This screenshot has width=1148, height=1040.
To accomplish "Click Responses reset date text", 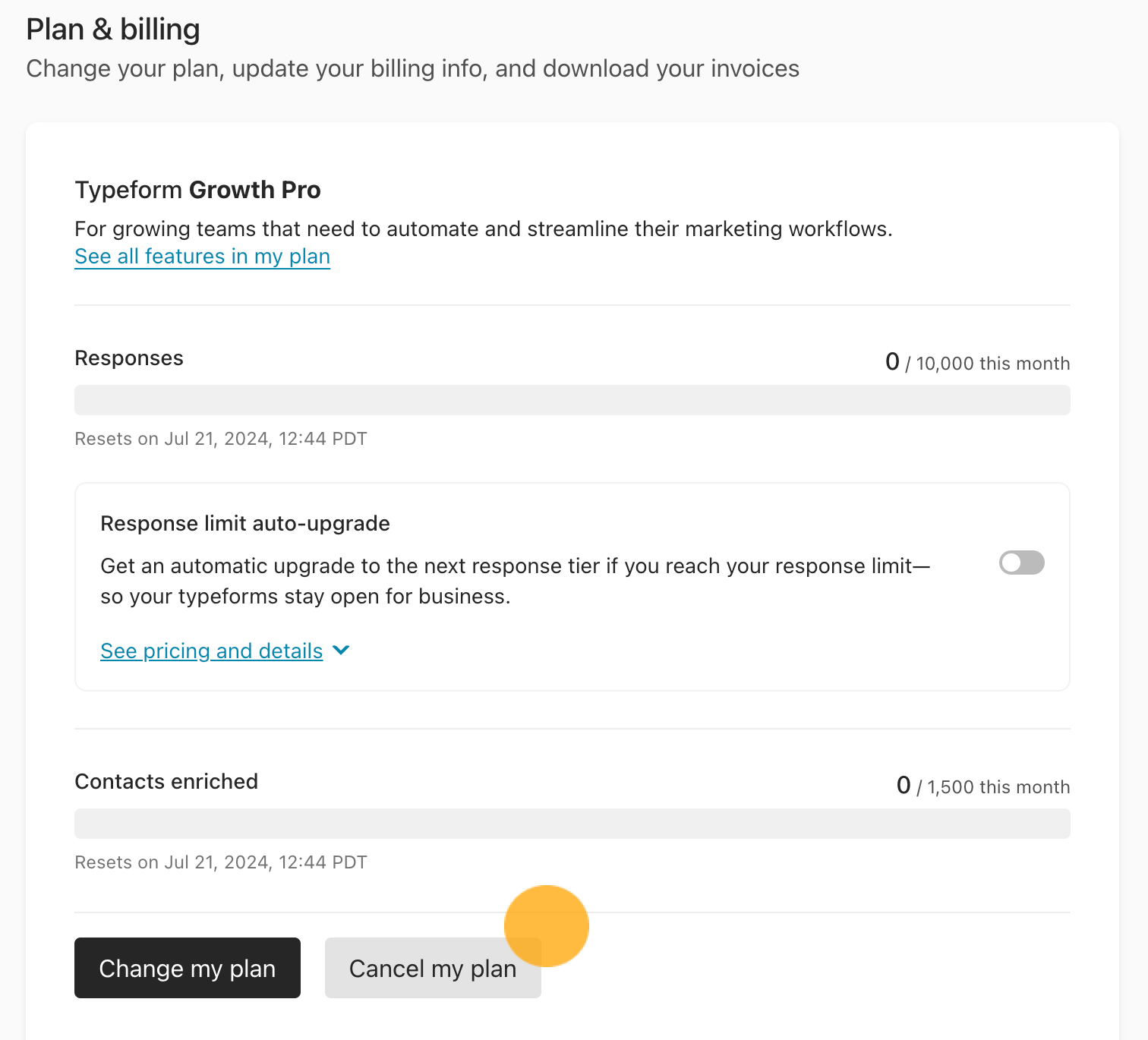I will (221, 439).
